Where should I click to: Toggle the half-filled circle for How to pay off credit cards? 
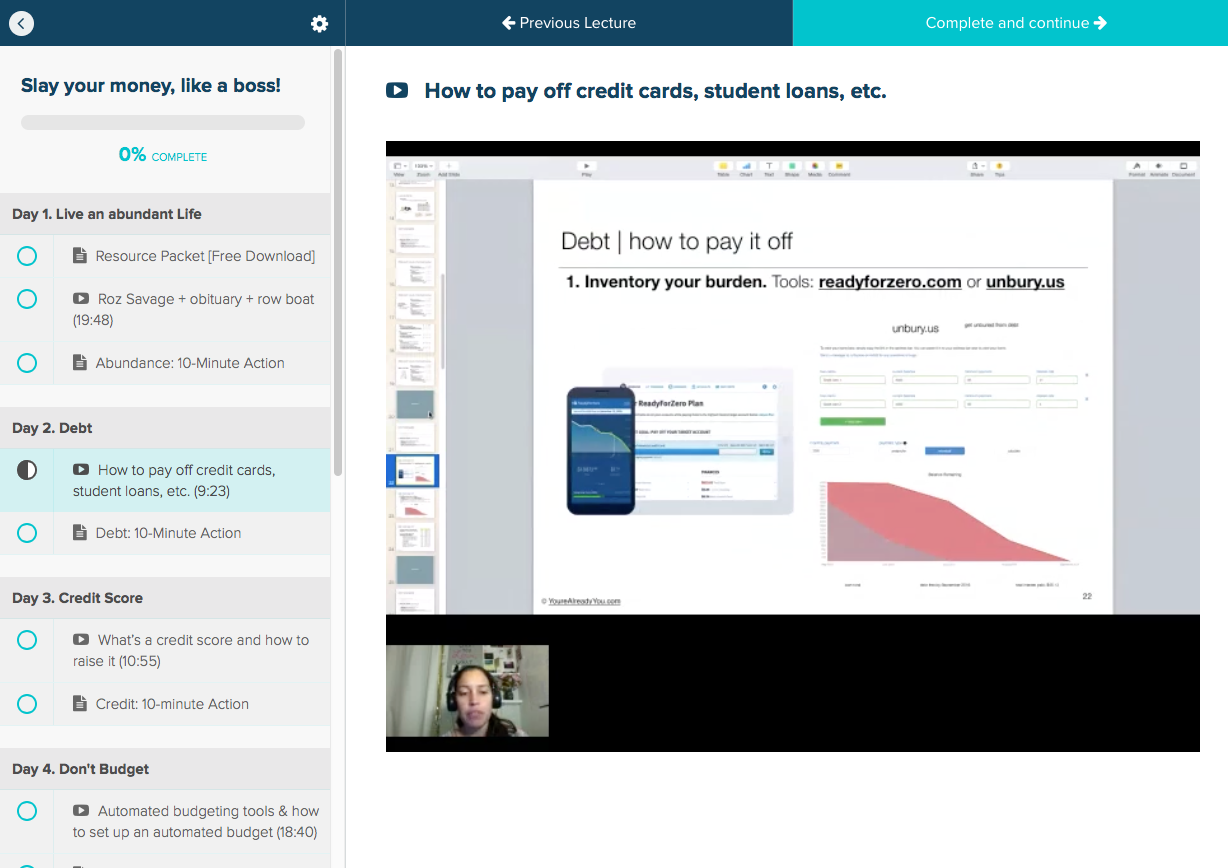pos(27,470)
